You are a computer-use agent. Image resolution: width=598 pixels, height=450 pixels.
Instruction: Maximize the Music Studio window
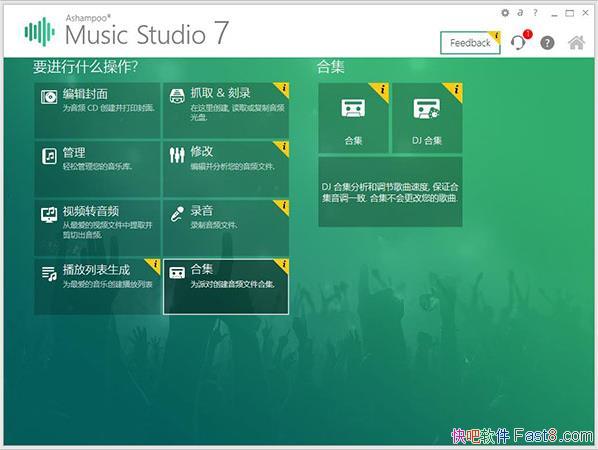pyautogui.click(x=569, y=13)
